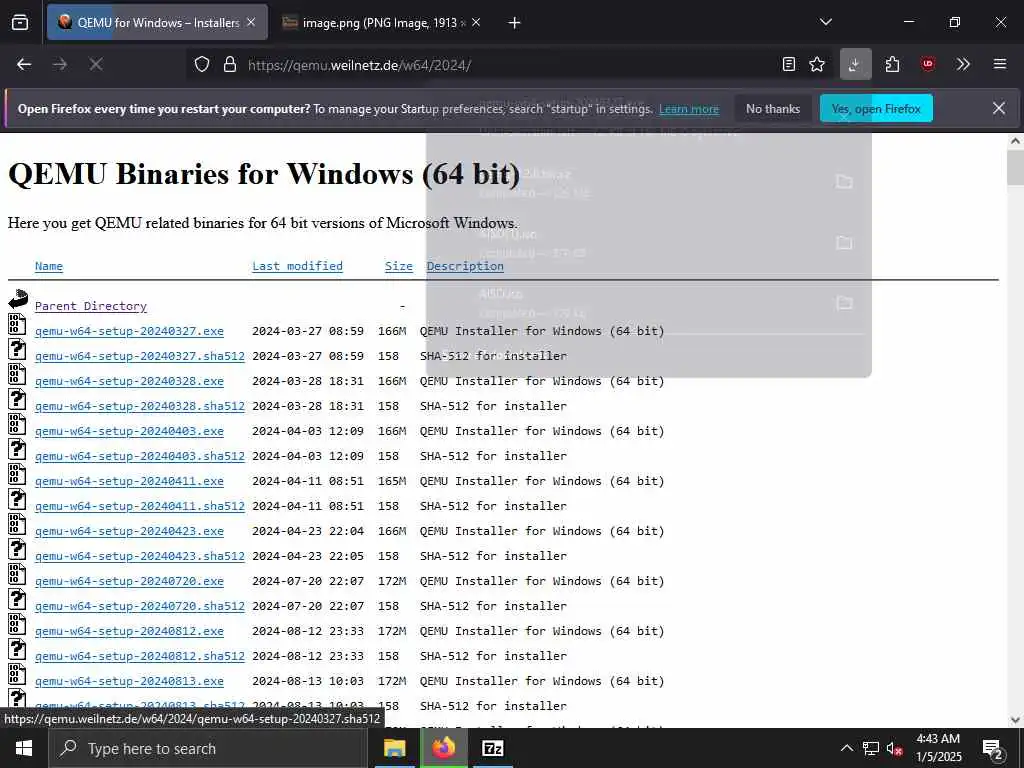Image resolution: width=1024 pixels, height=768 pixels.
Task: Click unknown file icon for 20240327.sha512
Action: coord(17,349)
